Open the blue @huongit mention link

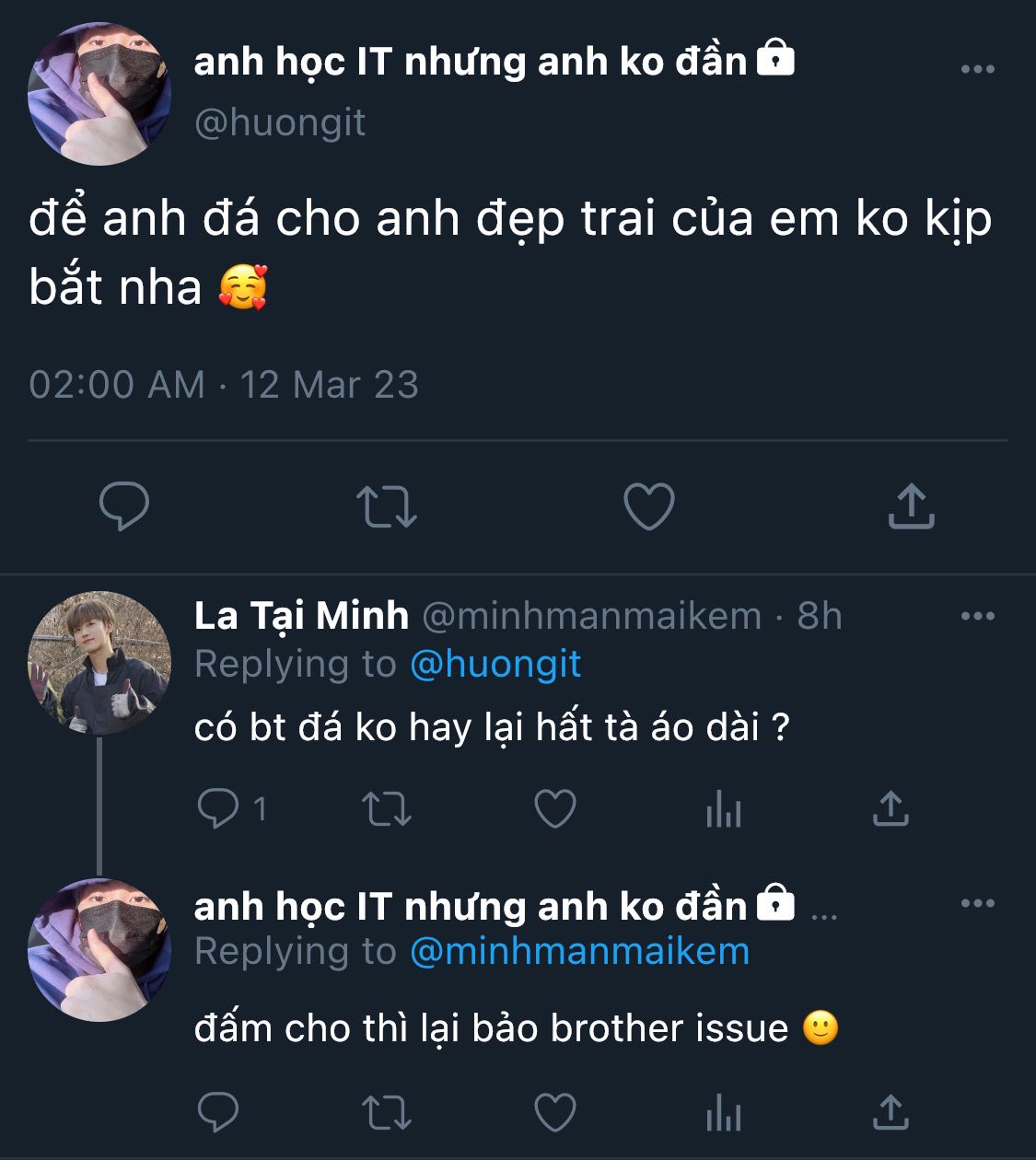tap(495, 664)
